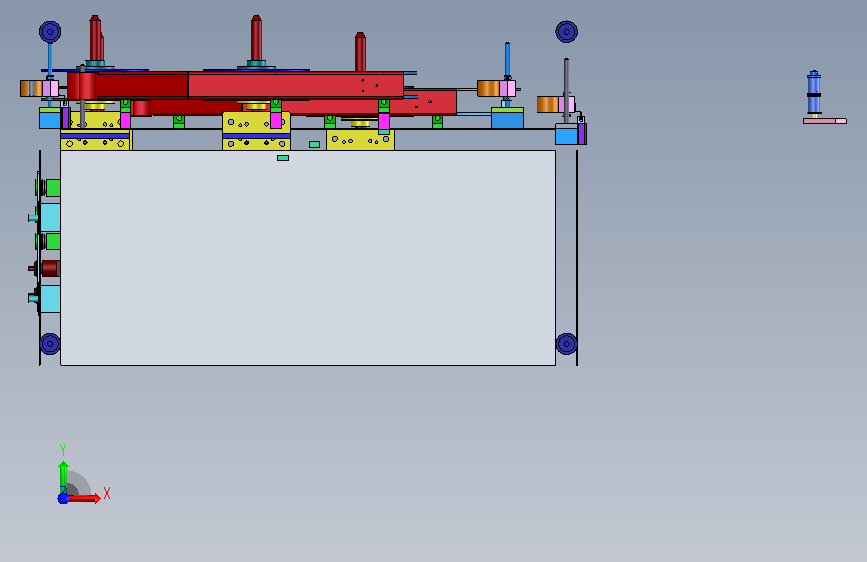Select the purple block at the right edge
Screen dimensions: 867x562
click(x=582, y=134)
